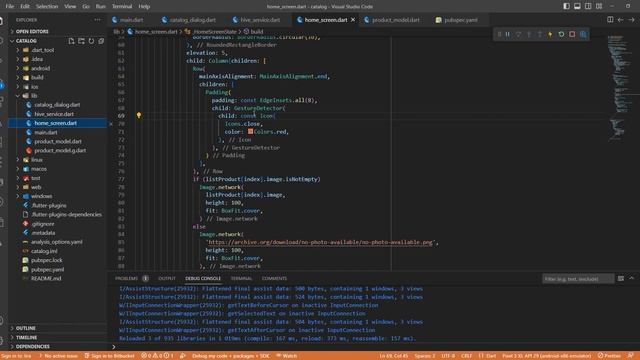Maximize the panel with the chevron icon
Image resolution: width=640 pixels, height=360 pixels.
point(631,278)
